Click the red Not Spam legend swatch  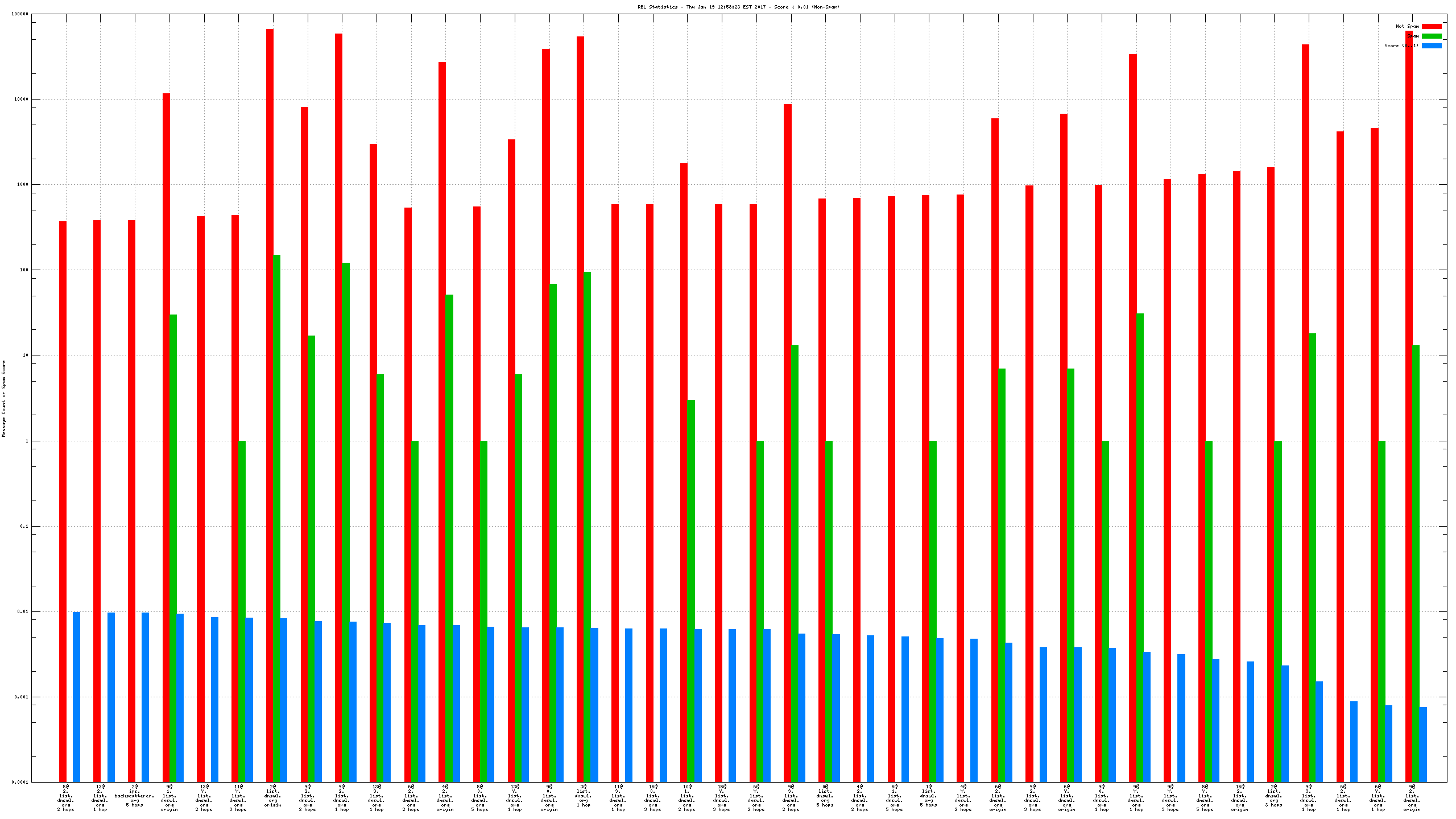(1431, 26)
